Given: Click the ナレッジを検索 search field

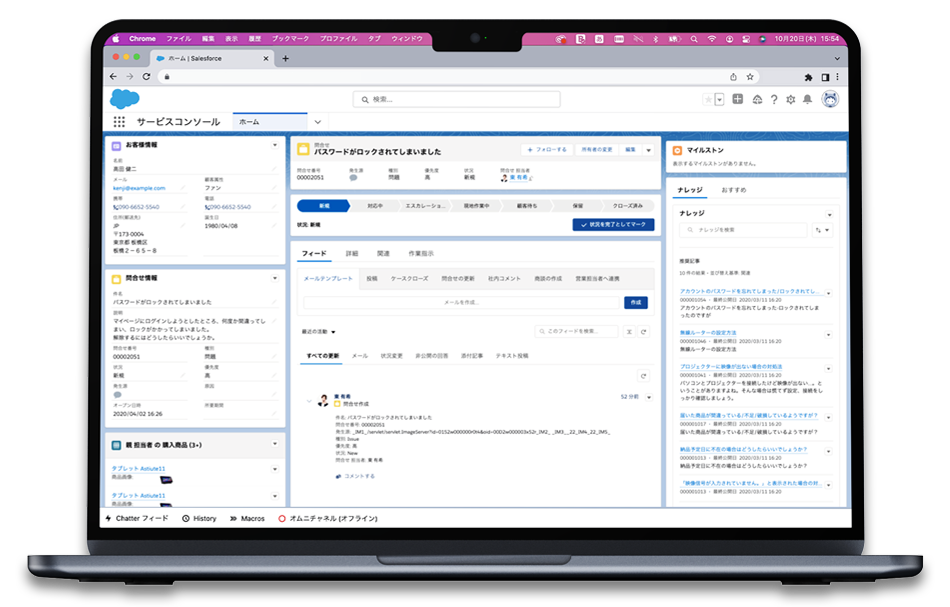Looking at the screenshot, I should click(x=743, y=230).
